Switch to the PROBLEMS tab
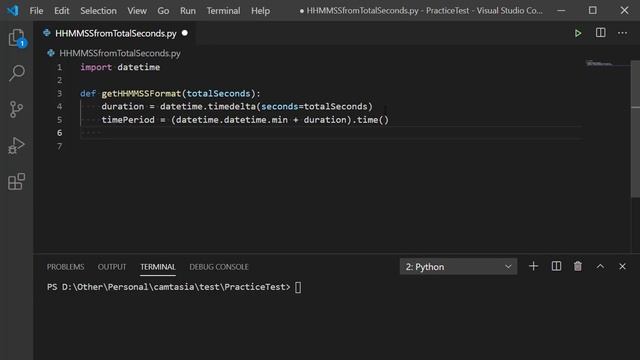Screen dimensions: 640x360 click(65, 267)
